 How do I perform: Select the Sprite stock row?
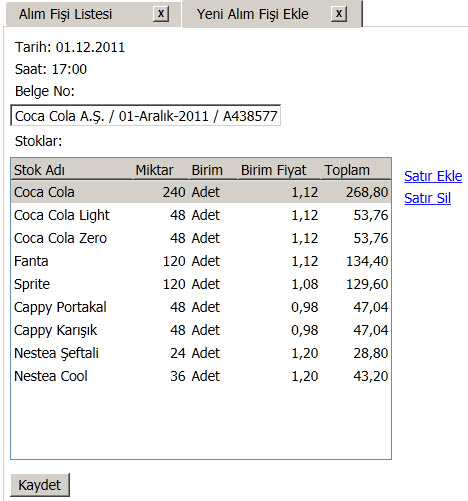coord(201,284)
